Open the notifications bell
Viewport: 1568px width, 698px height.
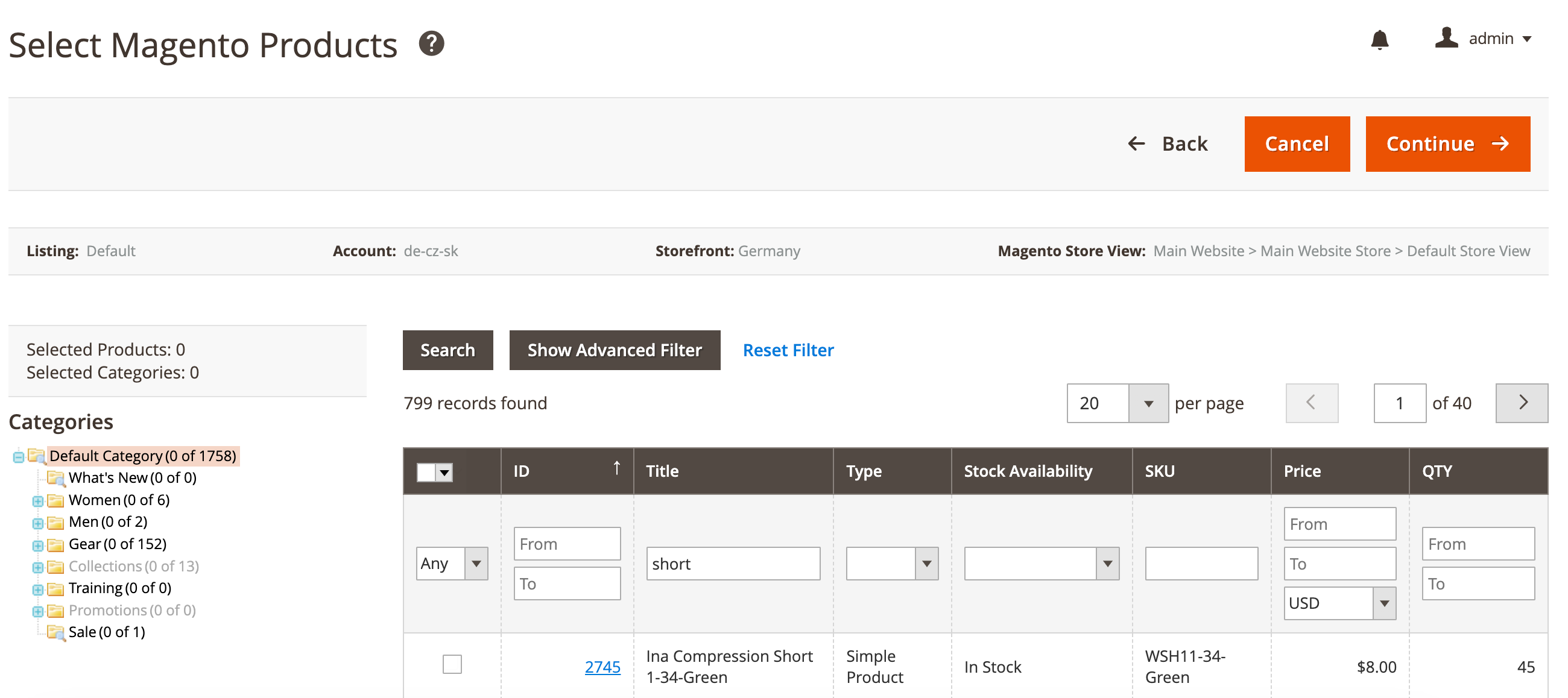(1380, 39)
